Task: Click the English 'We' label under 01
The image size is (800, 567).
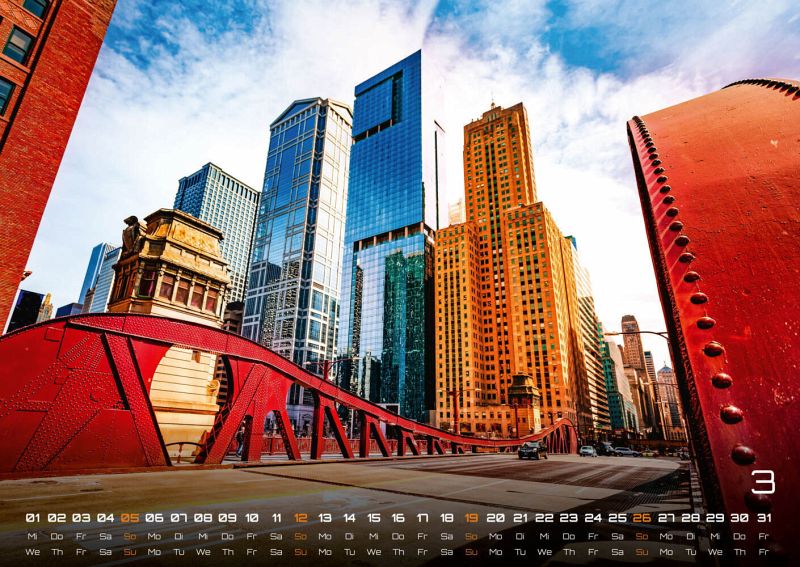Action: click(x=32, y=551)
